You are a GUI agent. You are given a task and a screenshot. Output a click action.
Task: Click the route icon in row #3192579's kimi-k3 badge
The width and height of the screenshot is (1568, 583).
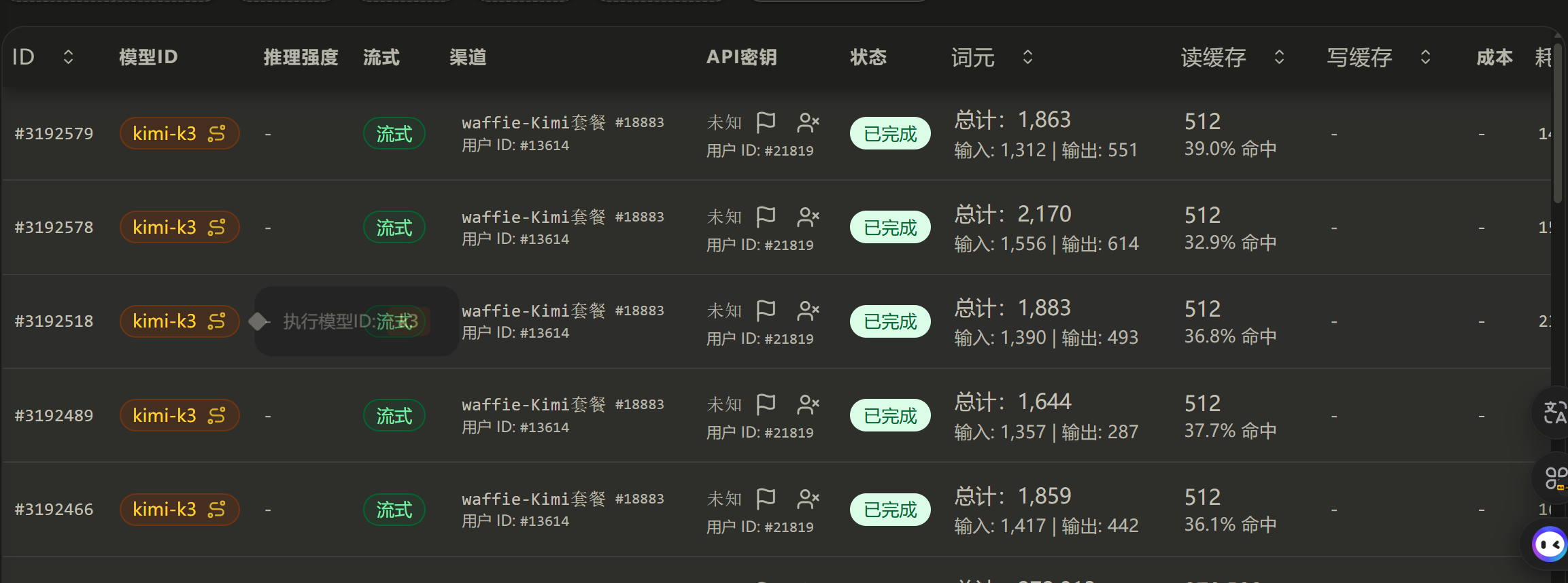(x=216, y=134)
